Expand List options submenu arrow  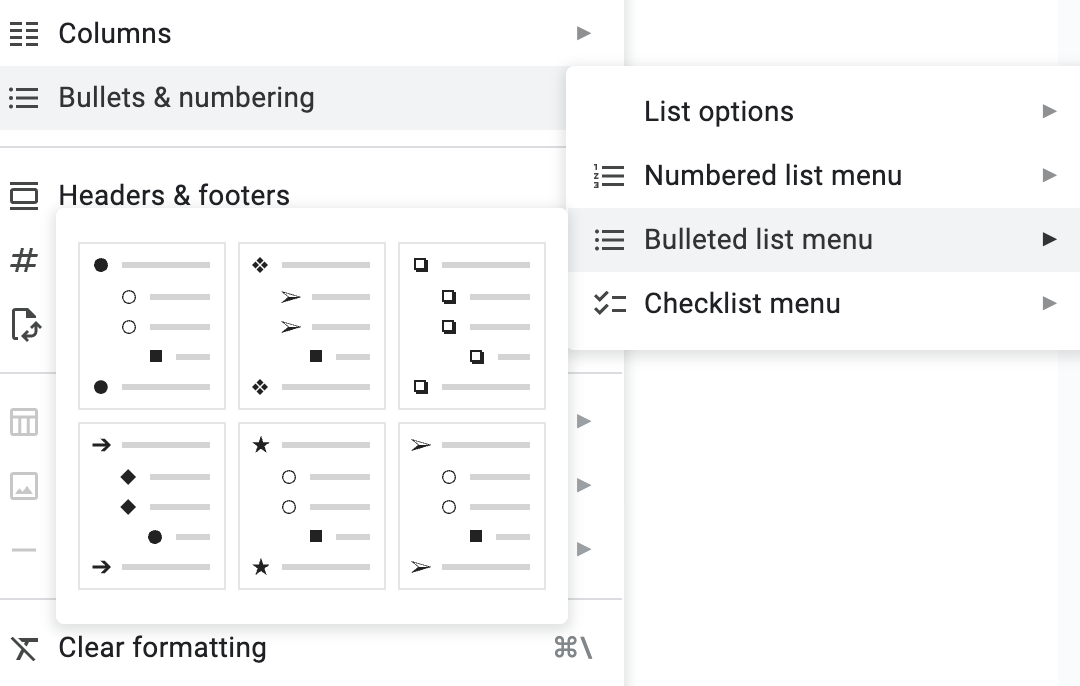point(1049,112)
